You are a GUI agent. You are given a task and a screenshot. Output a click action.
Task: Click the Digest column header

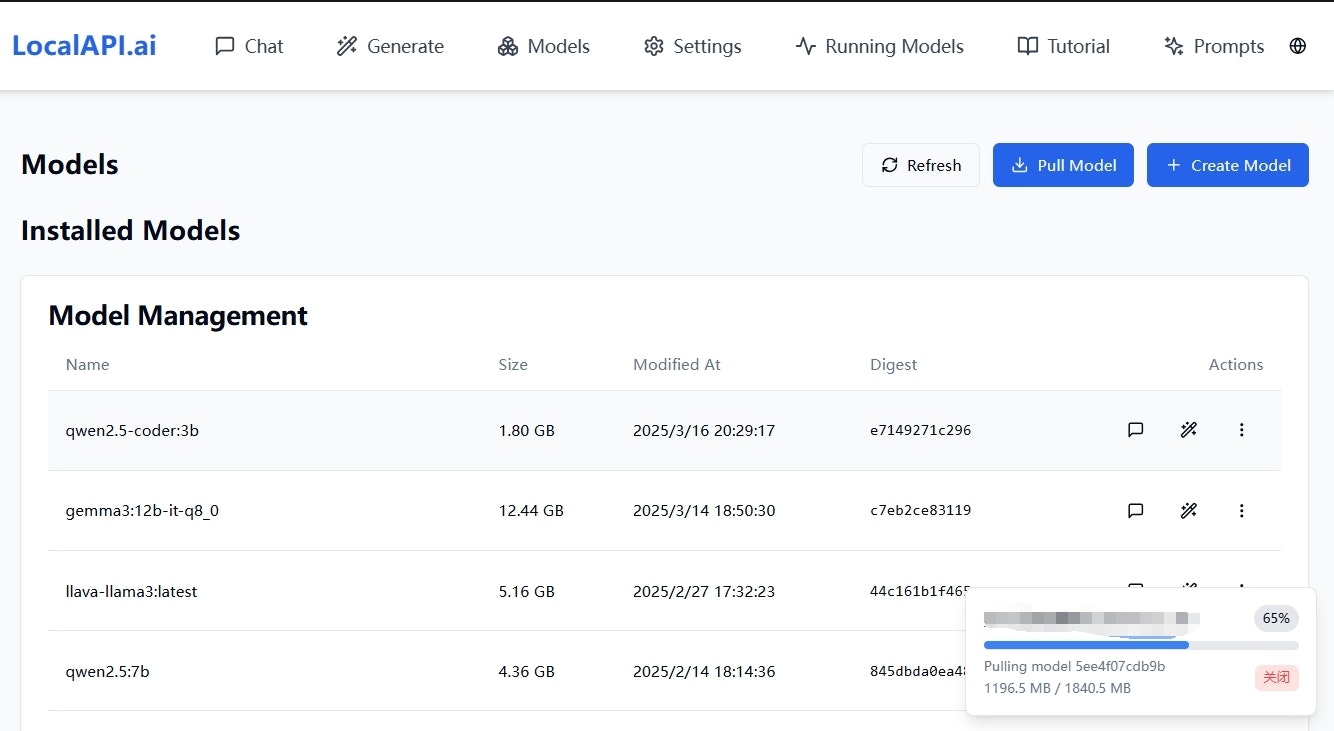click(894, 364)
